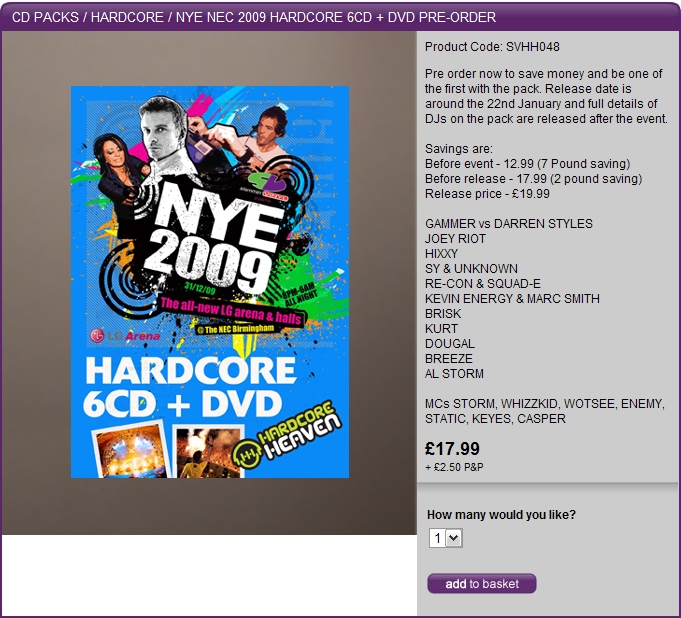This screenshot has width=681, height=618.
Task: Click the "How many would you like?" label
Action: (501, 515)
